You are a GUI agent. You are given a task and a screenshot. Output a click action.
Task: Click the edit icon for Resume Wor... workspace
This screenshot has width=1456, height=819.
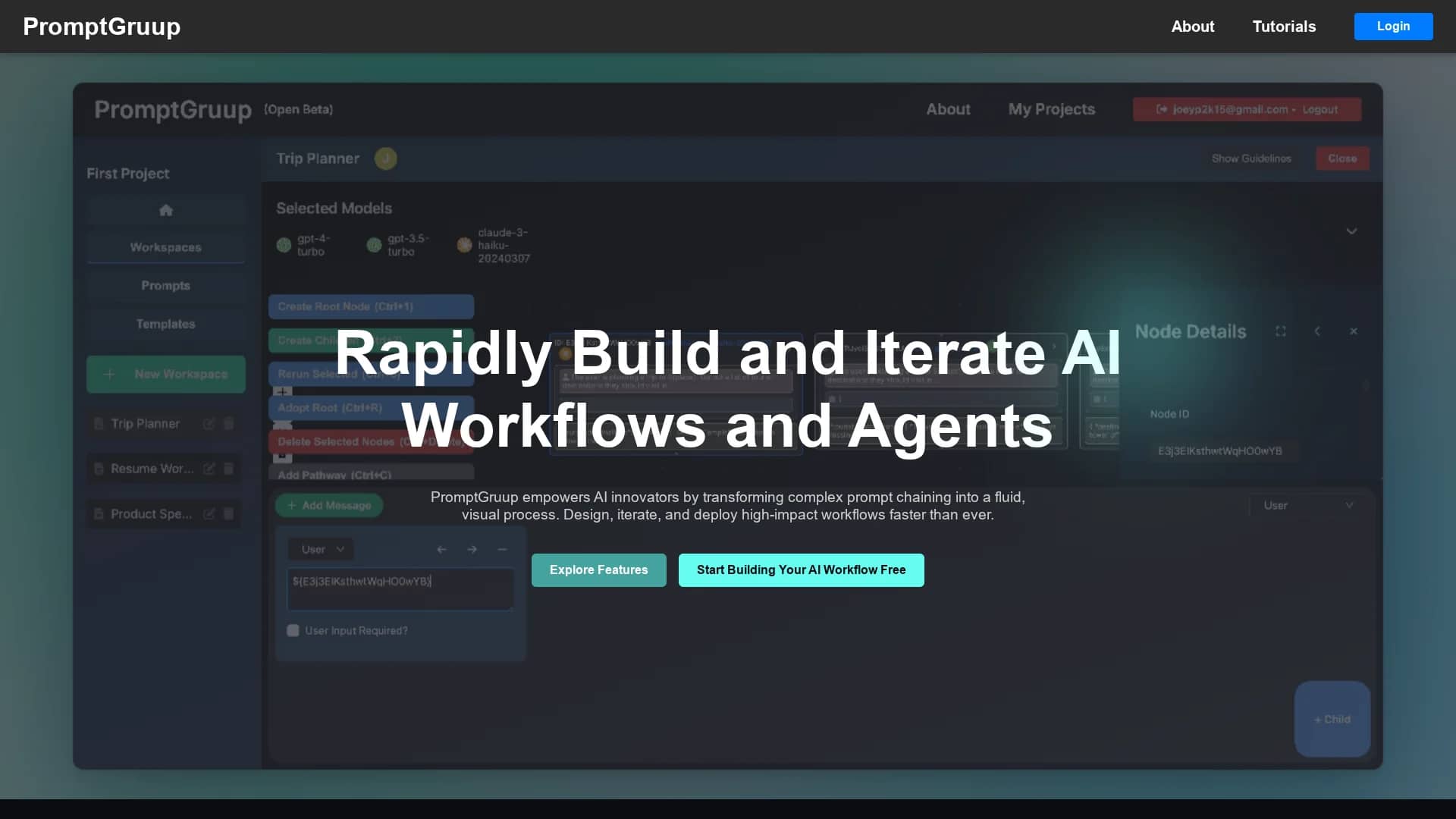coord(209,469)
